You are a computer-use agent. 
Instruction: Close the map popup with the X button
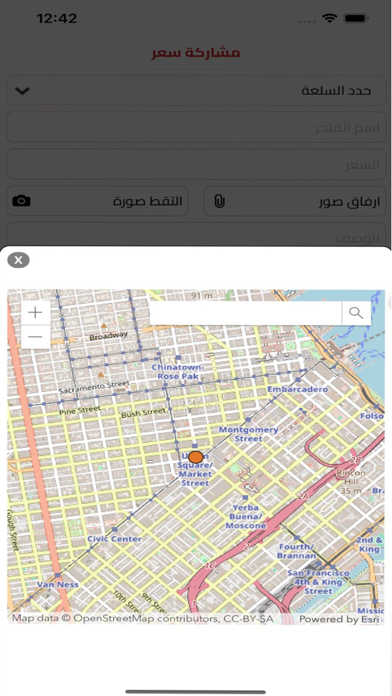(x=18, y=260)
